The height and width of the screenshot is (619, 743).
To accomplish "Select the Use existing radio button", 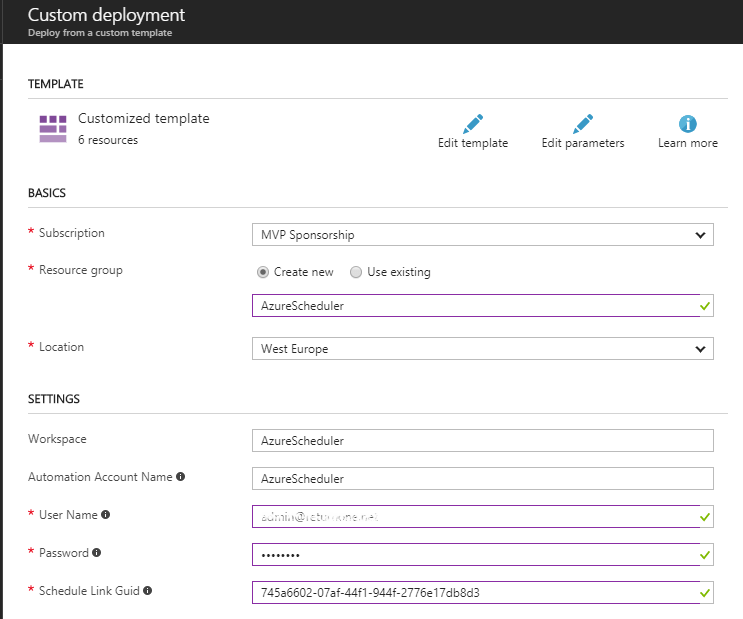I will click(356, 272).
